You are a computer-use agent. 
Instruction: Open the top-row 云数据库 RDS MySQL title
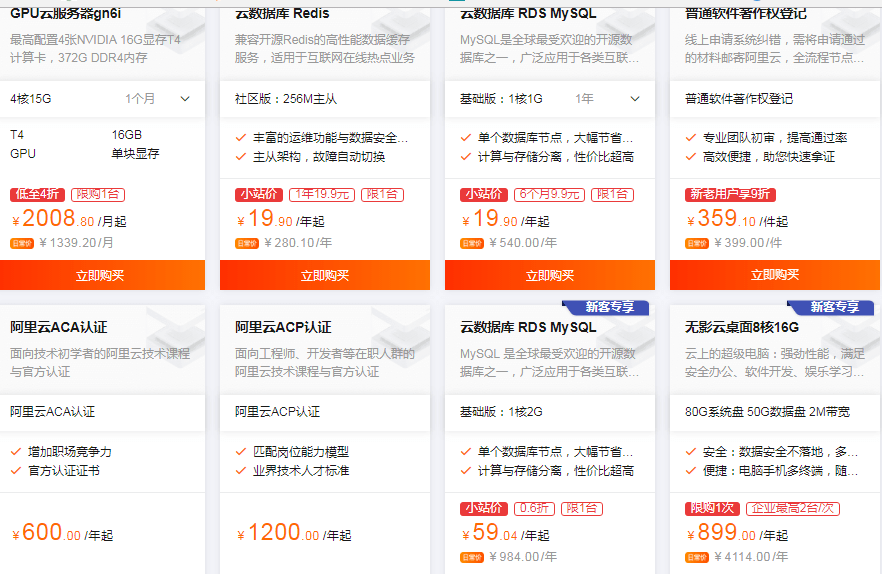click(x=528, y=14)
